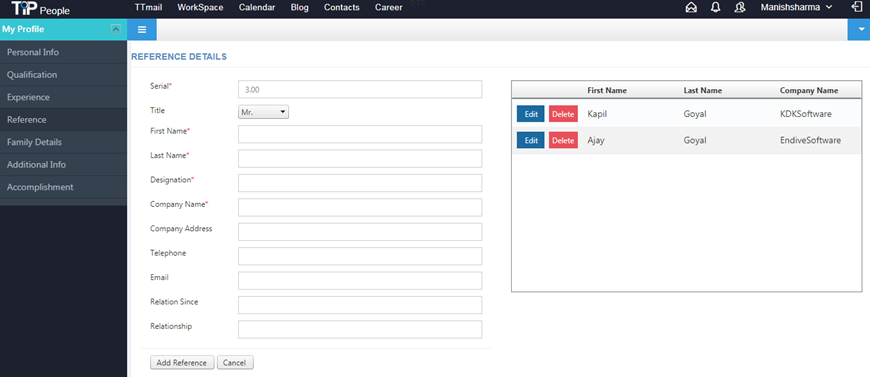This screenshot has height=377, width=870.
Task: Delete the Kapil Goyal reference
Action: [x=563, y=114]
